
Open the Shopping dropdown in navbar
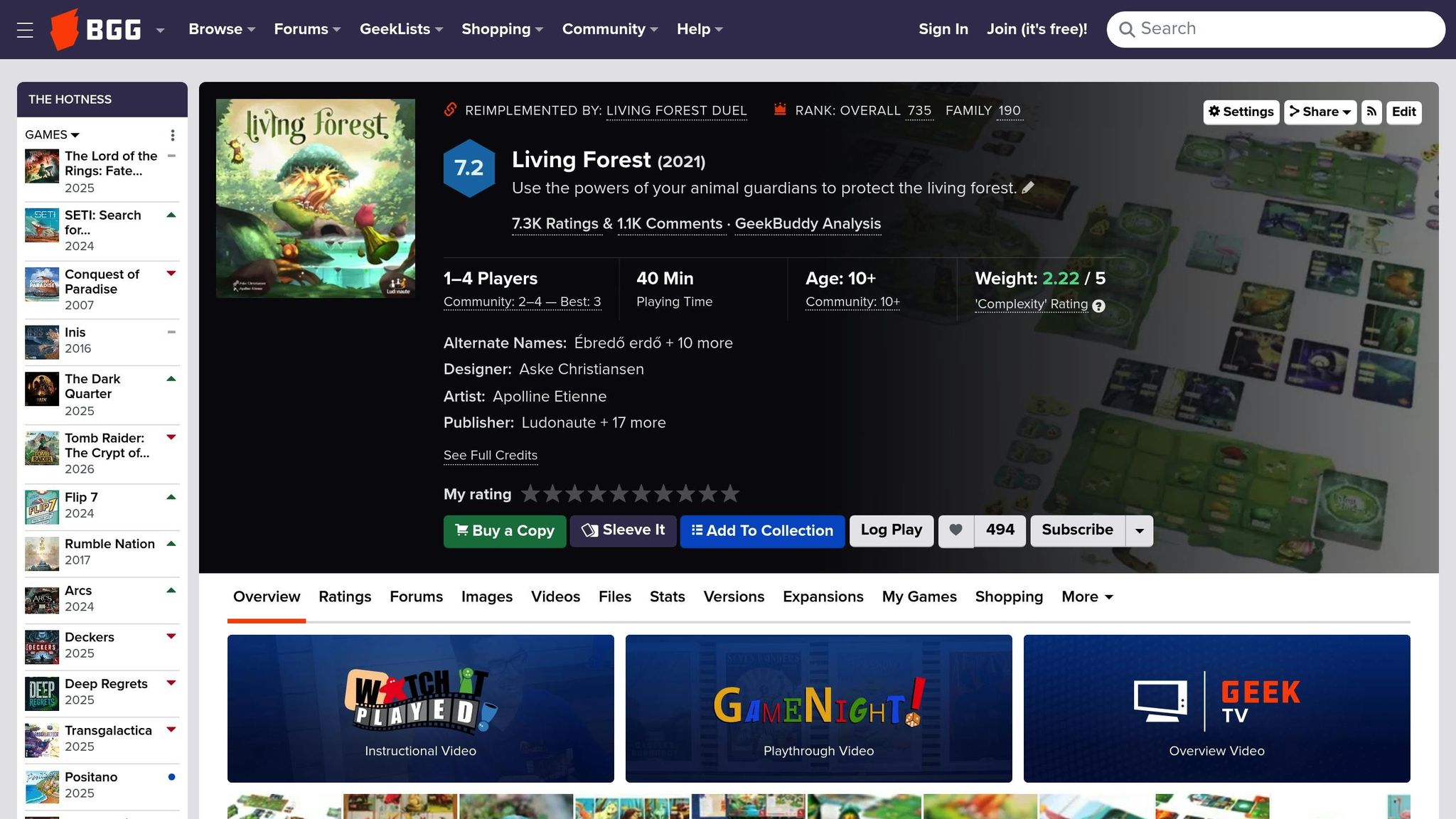coord(502,29)
